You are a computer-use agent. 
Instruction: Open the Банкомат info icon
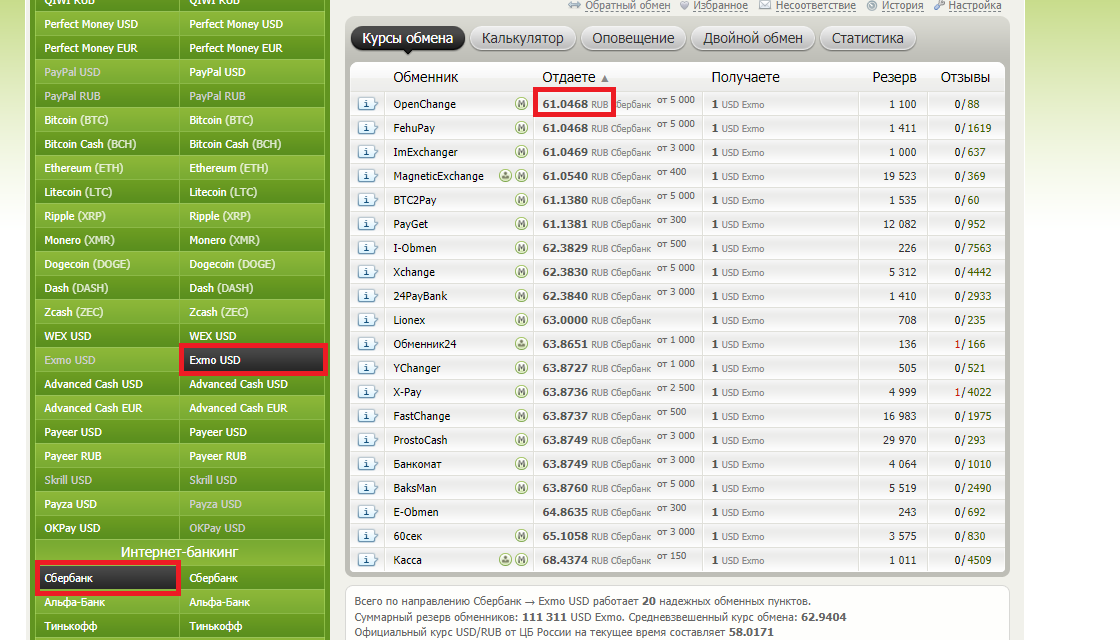click(x=367, y=464)
